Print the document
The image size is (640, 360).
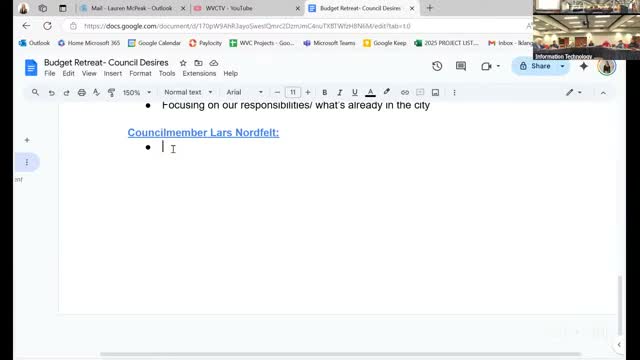82,93
